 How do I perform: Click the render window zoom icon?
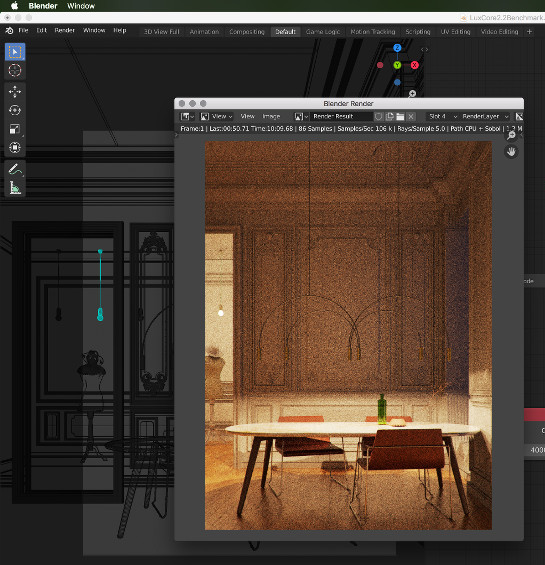(511, 135)
